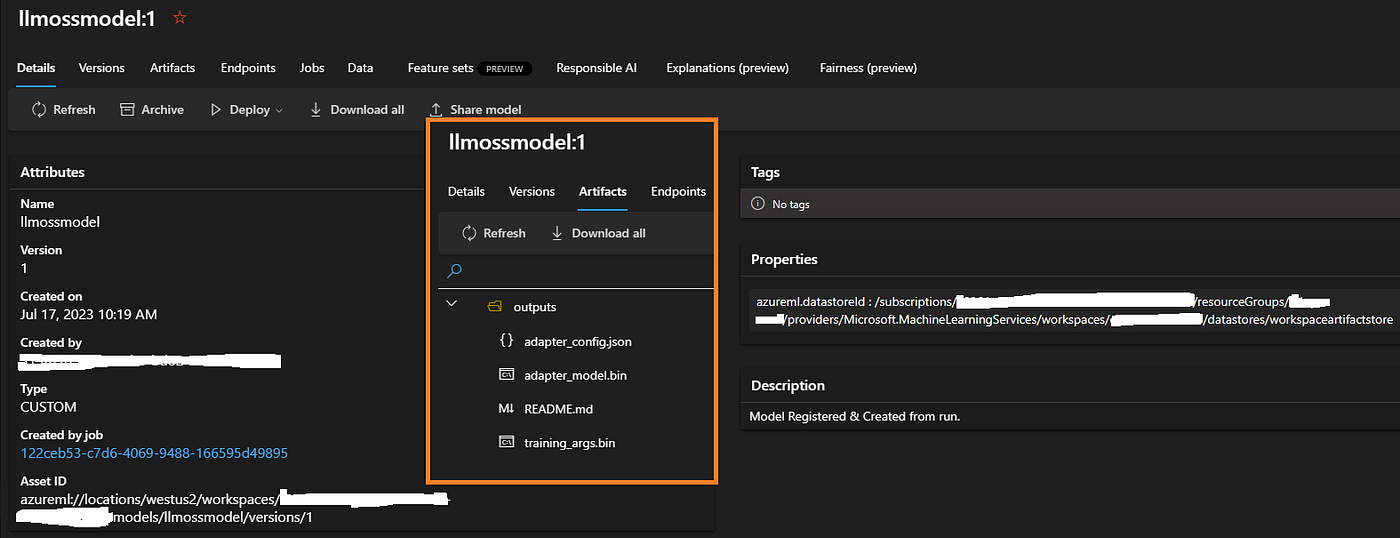Select Details tab in Artifacts inset panel
The image size is (1400, 538).
466,191
